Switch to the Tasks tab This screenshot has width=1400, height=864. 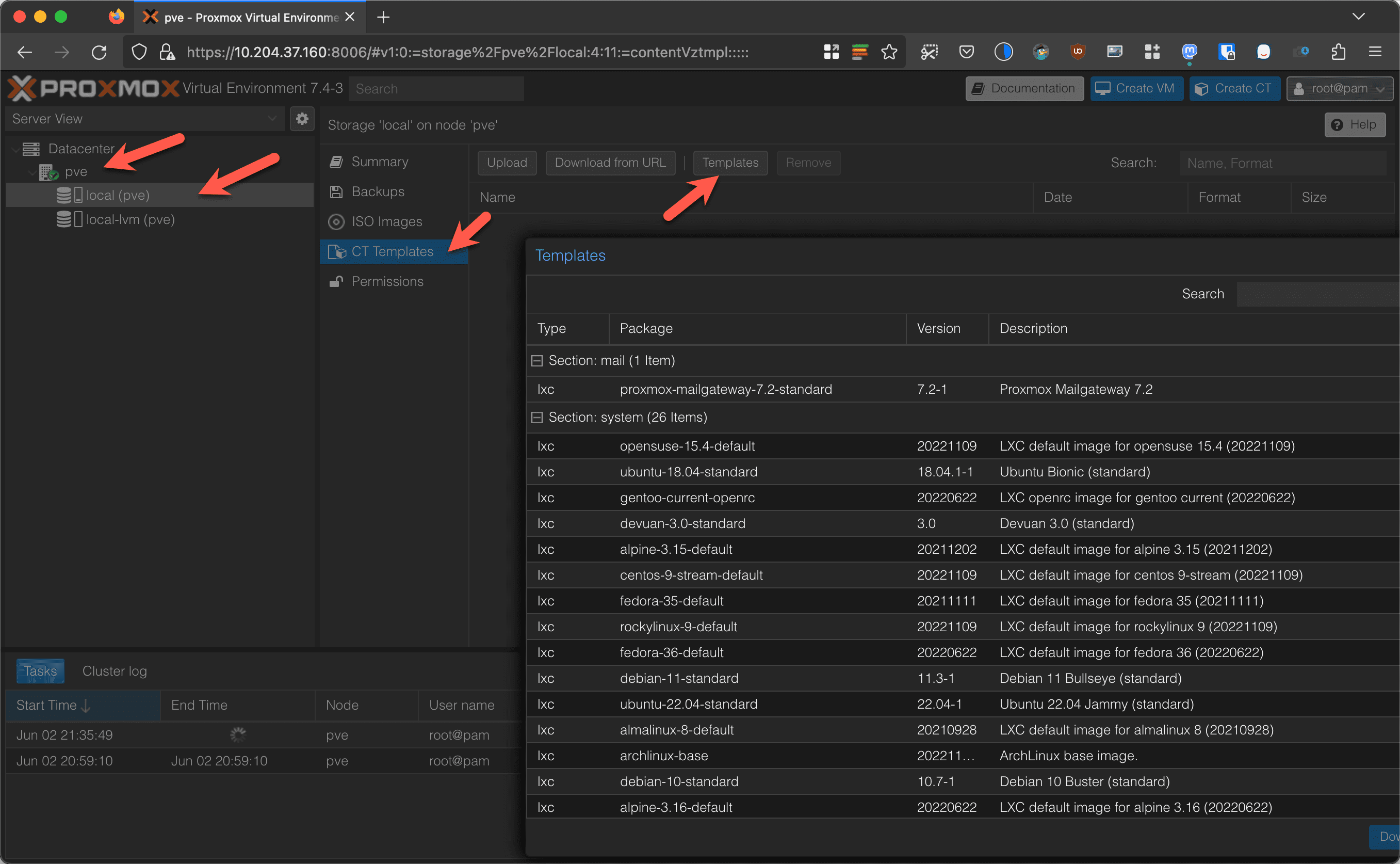[x=40, y=671]
